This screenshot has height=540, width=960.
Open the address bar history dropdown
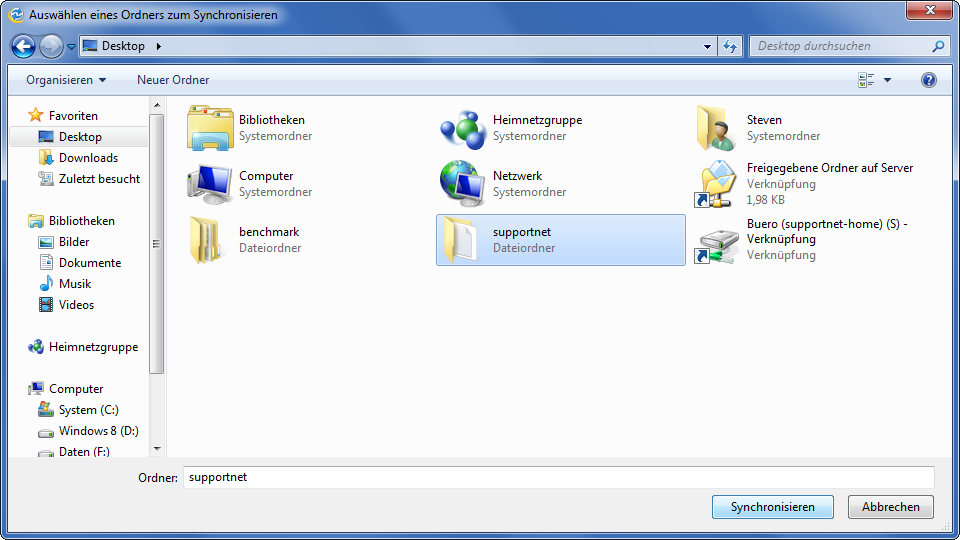click(x=707, y=46)
